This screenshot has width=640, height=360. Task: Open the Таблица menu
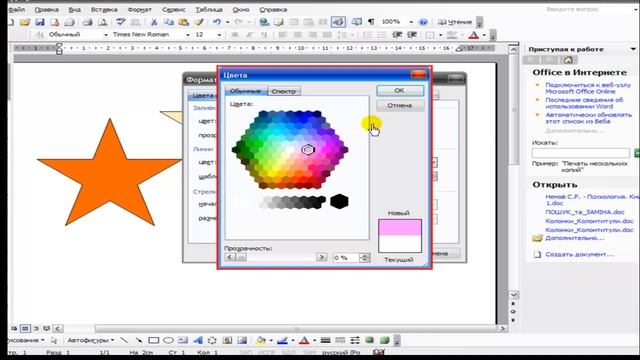(x=208, y=9)
